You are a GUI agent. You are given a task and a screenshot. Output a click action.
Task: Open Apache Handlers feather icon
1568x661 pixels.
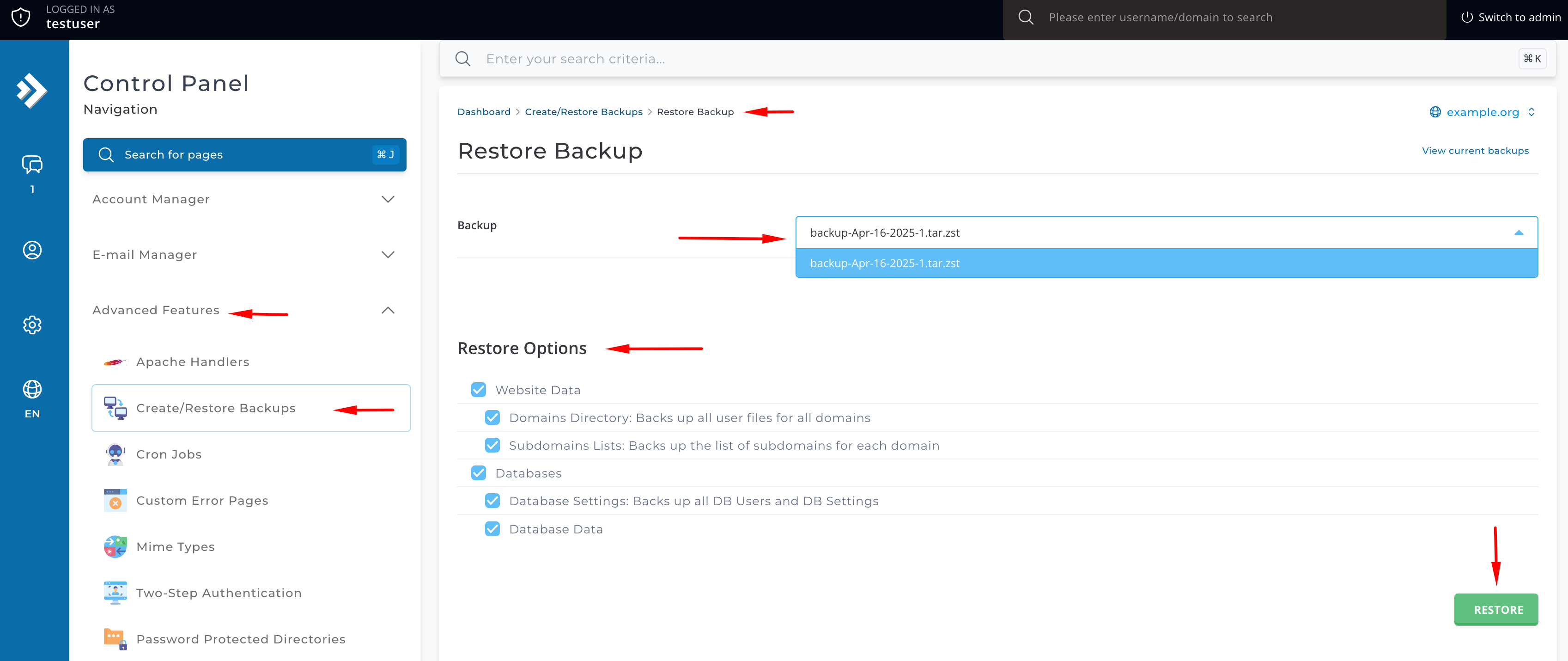[x=115, y=362]
